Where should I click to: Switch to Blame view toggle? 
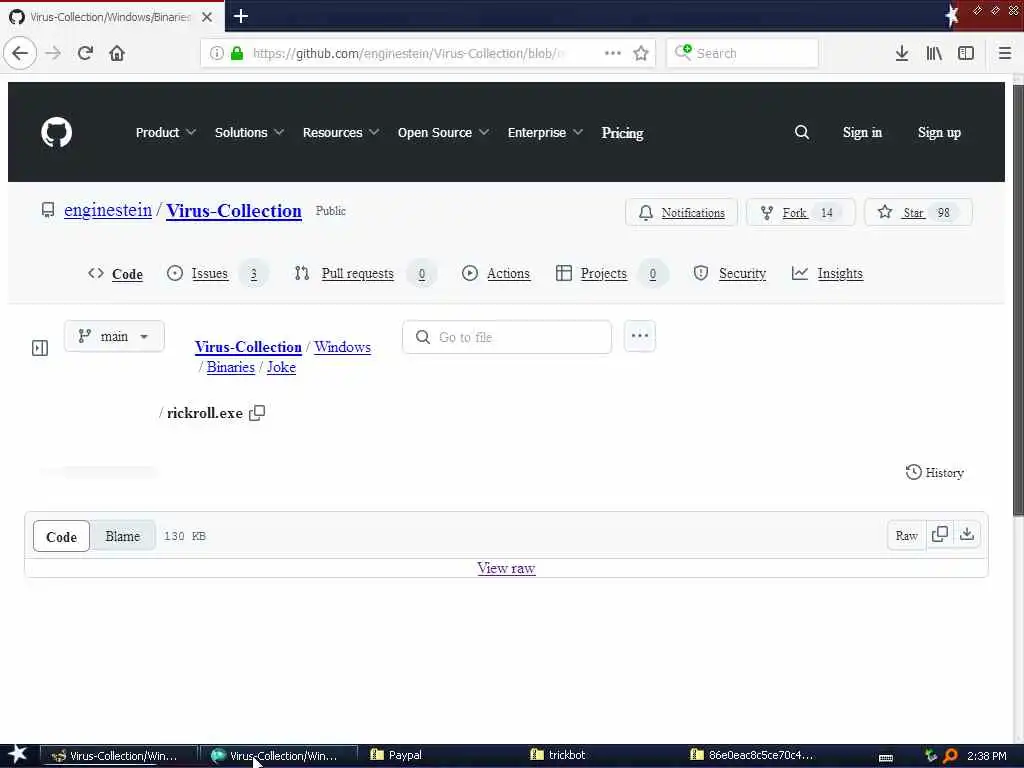[x=123, y=536]
